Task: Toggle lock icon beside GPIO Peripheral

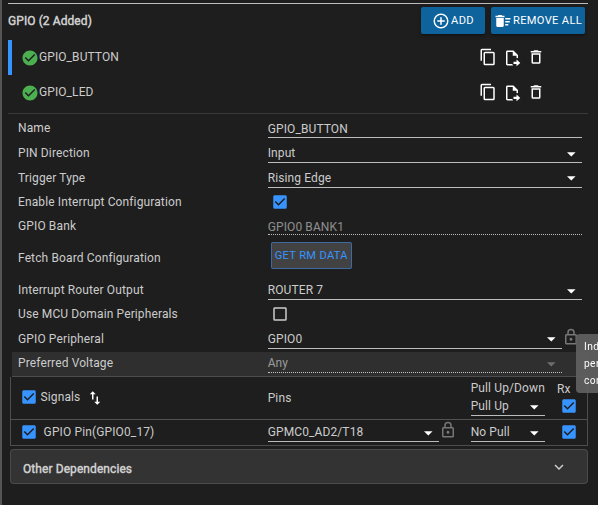Action: click(571, 337)
